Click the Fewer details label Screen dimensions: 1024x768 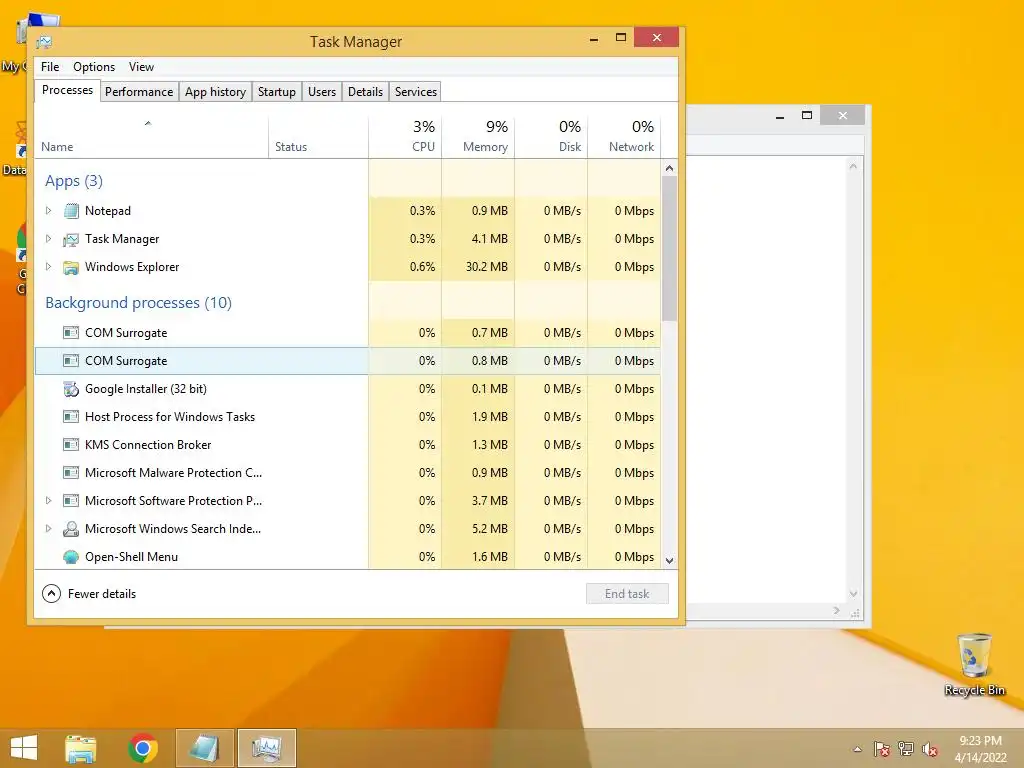tap(102, 594)
